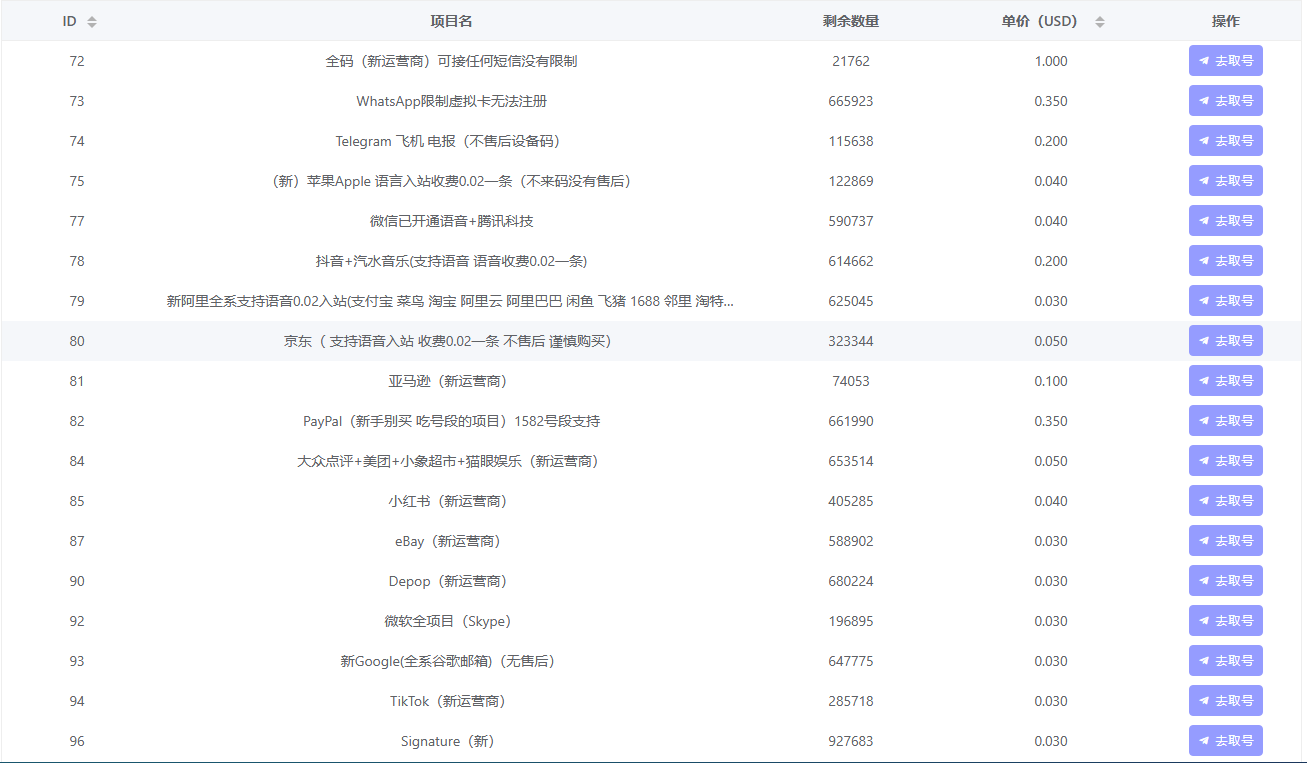Screen dimensions: 1307x763
Task: Select WhatsApp限制虚拟卡无法注册 project name
Action: [451, 101]
